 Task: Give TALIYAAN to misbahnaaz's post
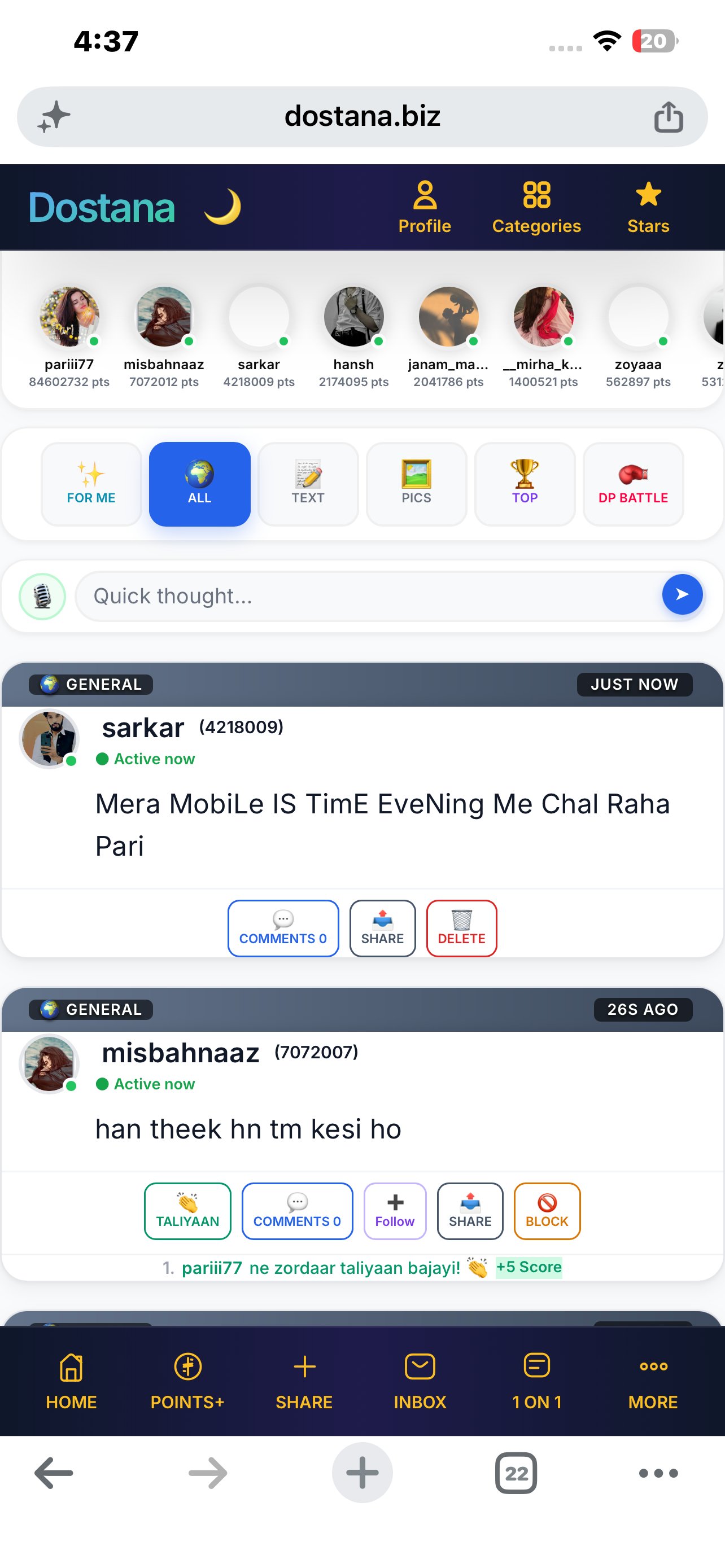click(x=187, y=1211)
